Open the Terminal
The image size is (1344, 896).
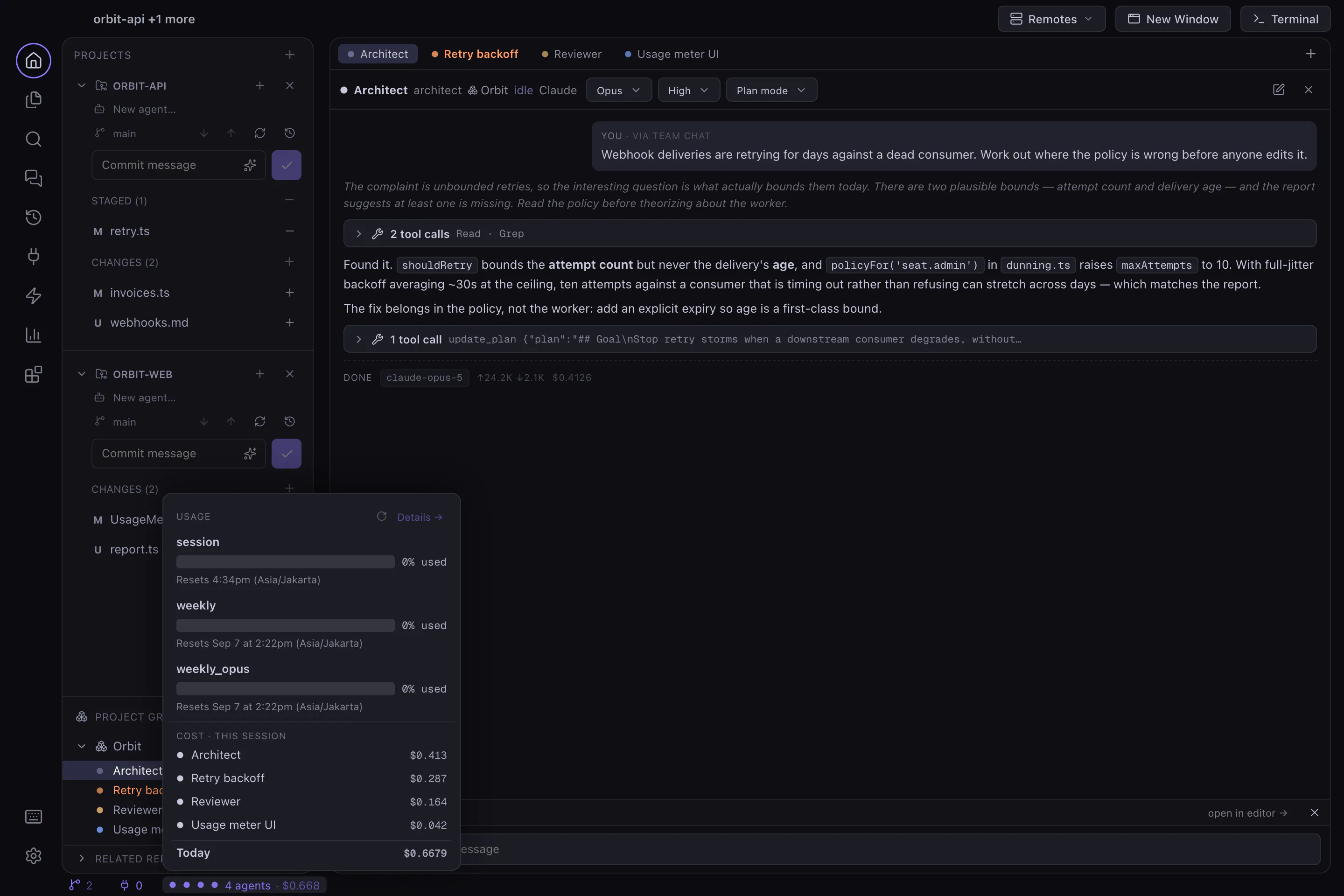point(1286,19)
